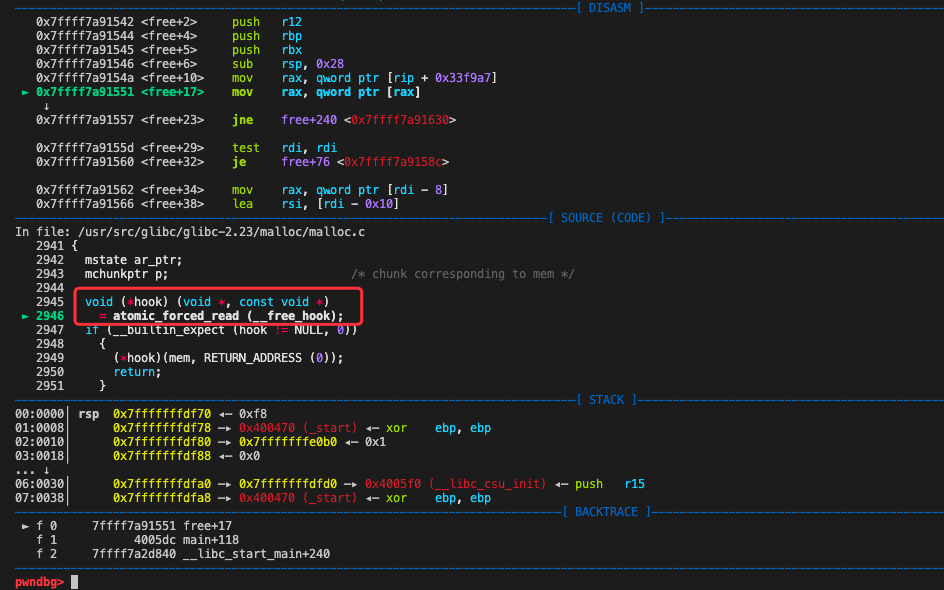944x590 pixels.
Task: Select the DISASM section header label
Action: pyautogui.click(x=610, y=8)
